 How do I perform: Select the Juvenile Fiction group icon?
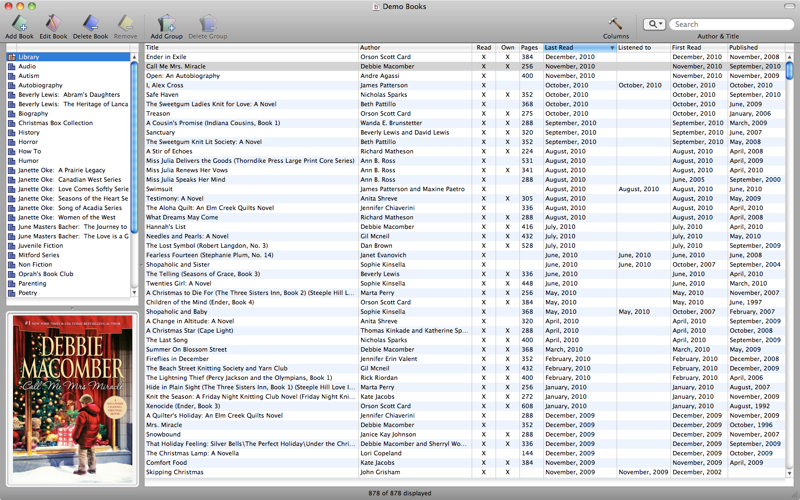(12, 245)
